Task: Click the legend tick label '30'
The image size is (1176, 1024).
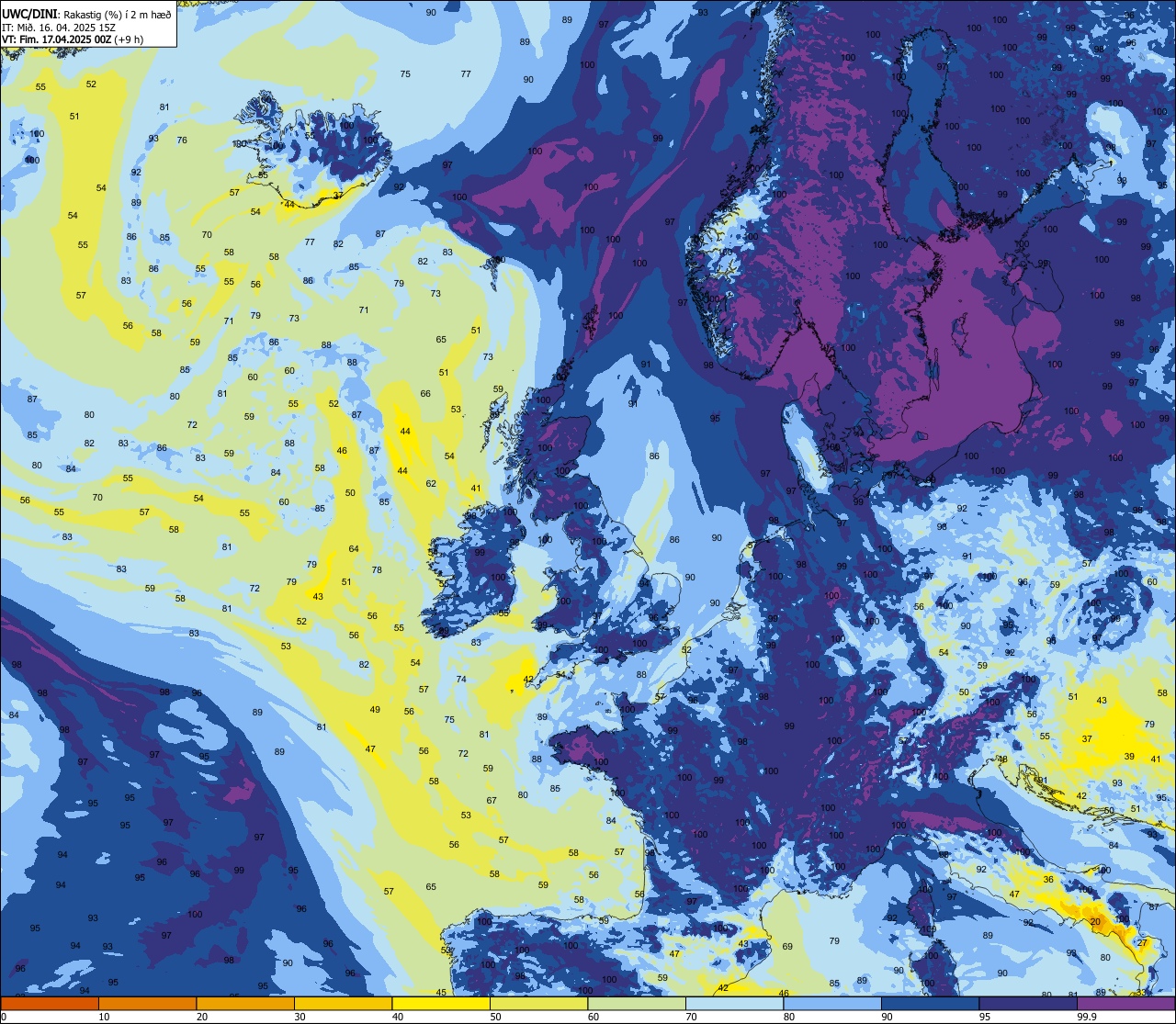Action: coord(300,1017)
